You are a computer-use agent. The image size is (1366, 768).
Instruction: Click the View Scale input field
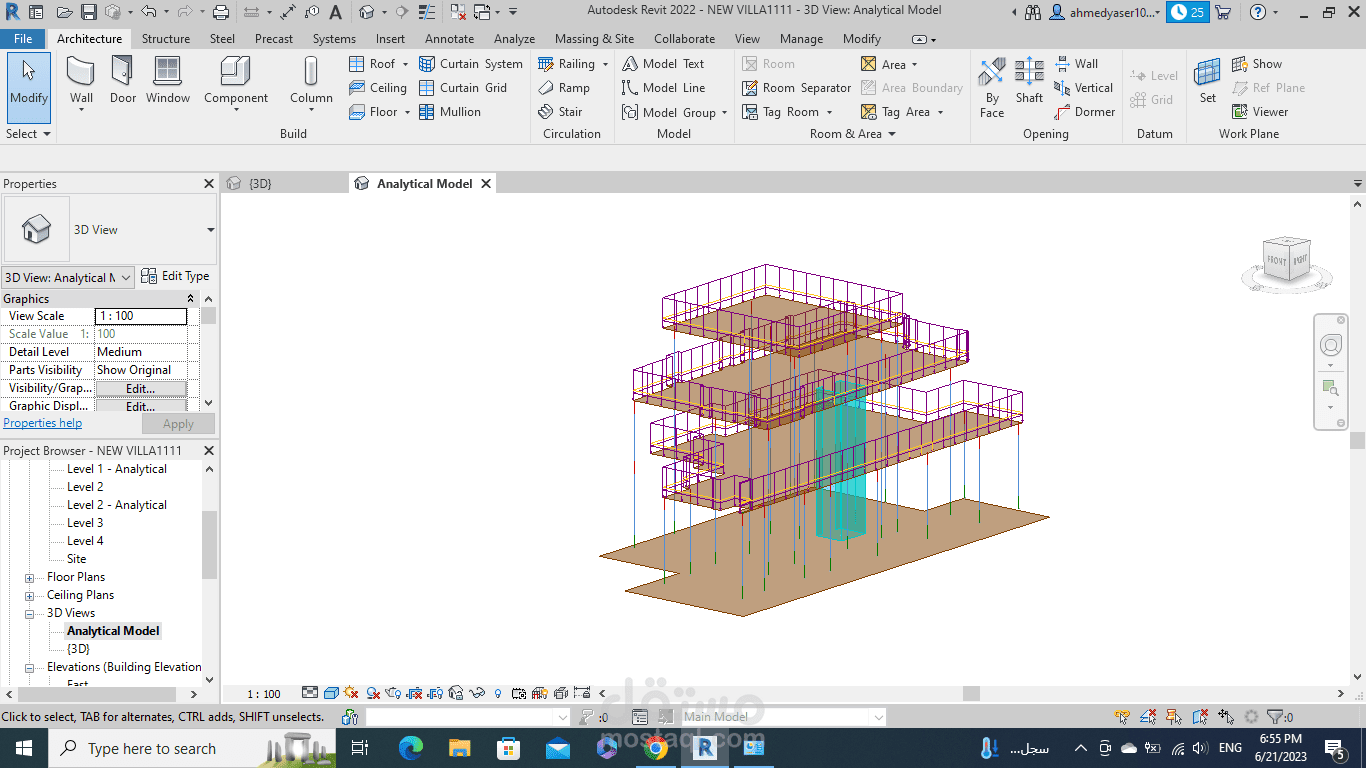pos(140,316)
